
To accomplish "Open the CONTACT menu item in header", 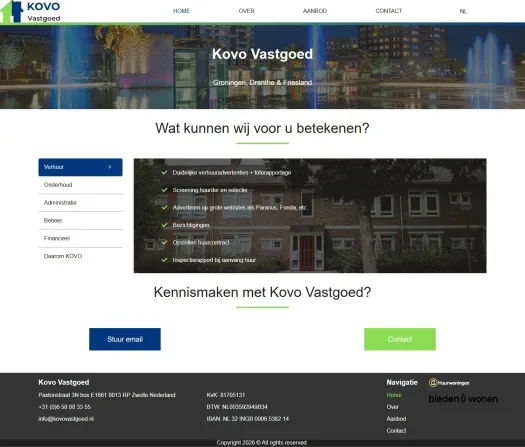I will click(x=388, y=11).
